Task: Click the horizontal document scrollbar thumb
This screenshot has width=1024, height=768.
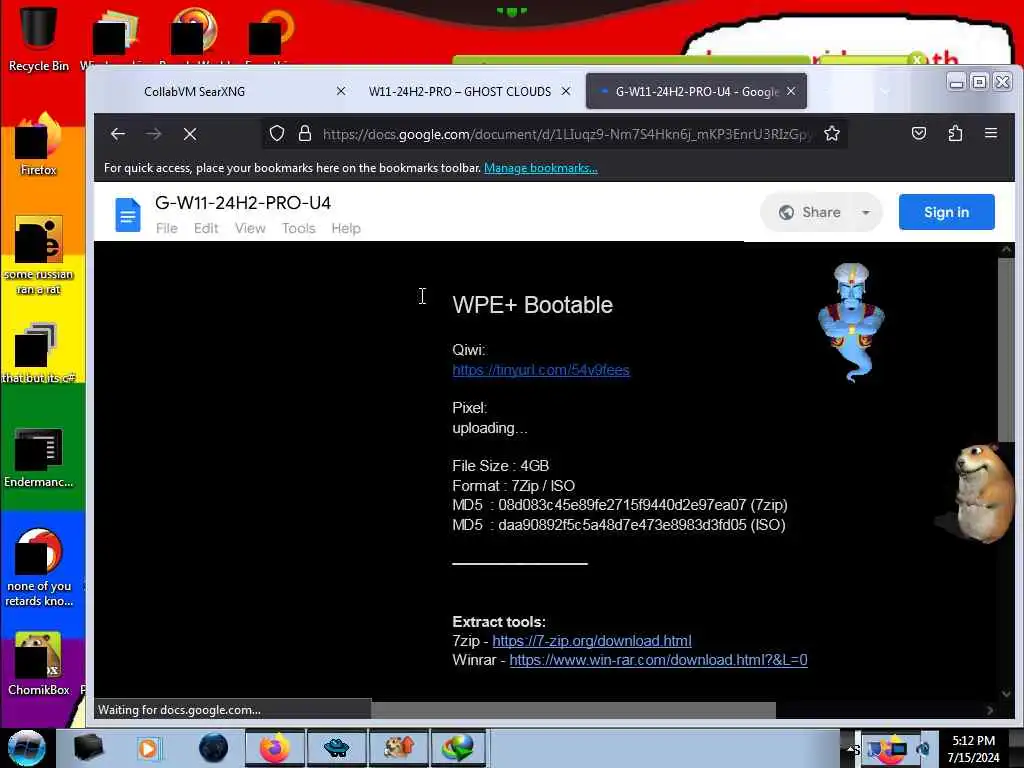Action: pos(573,710)
